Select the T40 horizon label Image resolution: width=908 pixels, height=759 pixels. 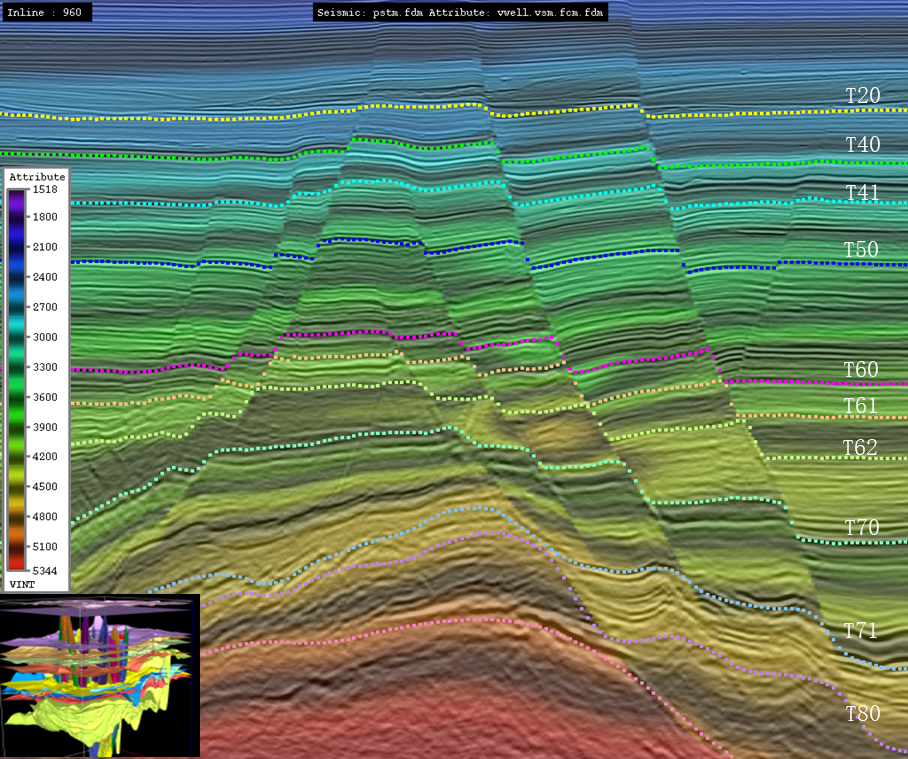[x=862, y=145]
